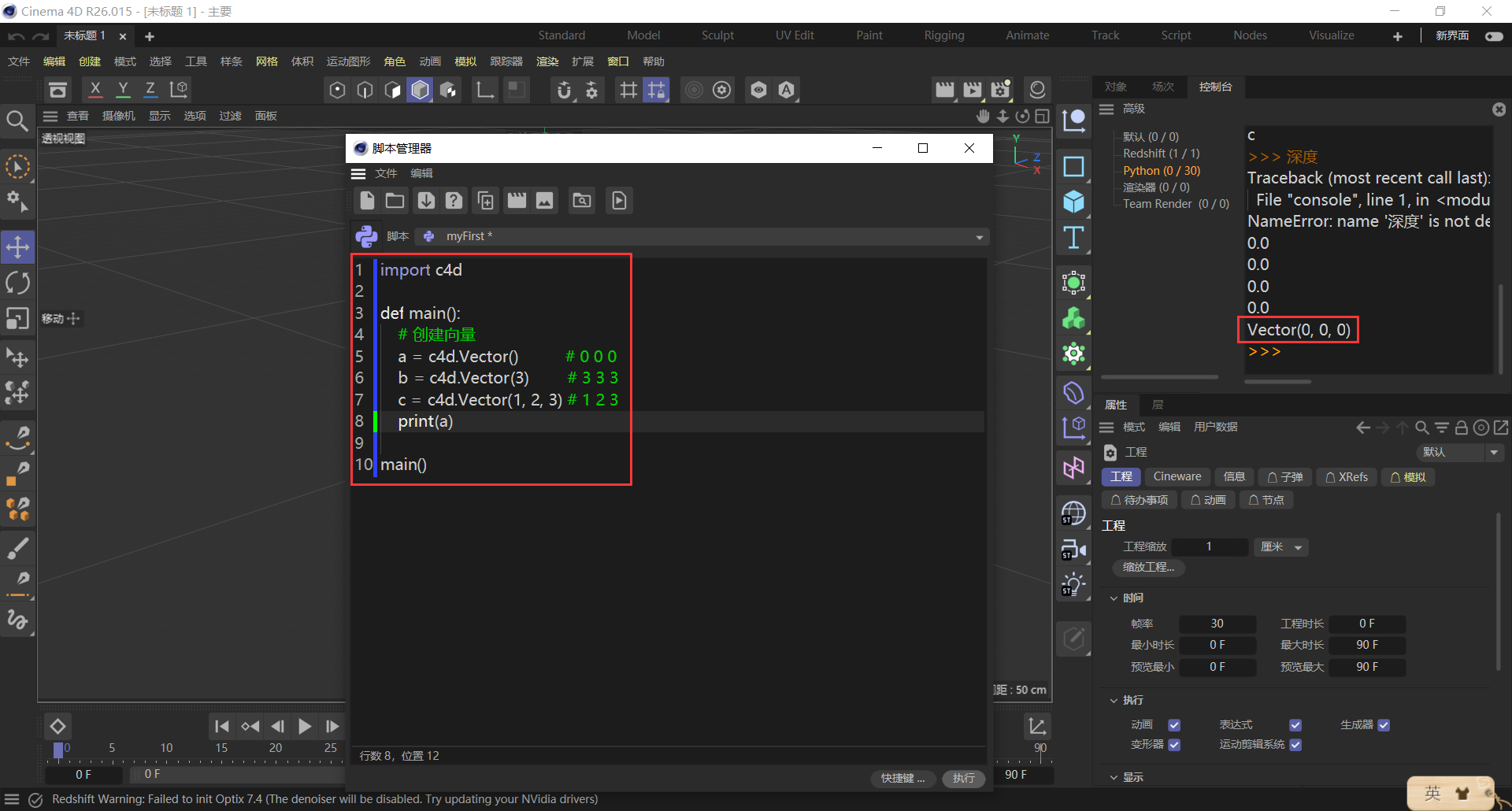1512x811 pixels.
Task: Click the new script file icon in Script Manager
Action: pyautogui.click(x=367, y=201)
